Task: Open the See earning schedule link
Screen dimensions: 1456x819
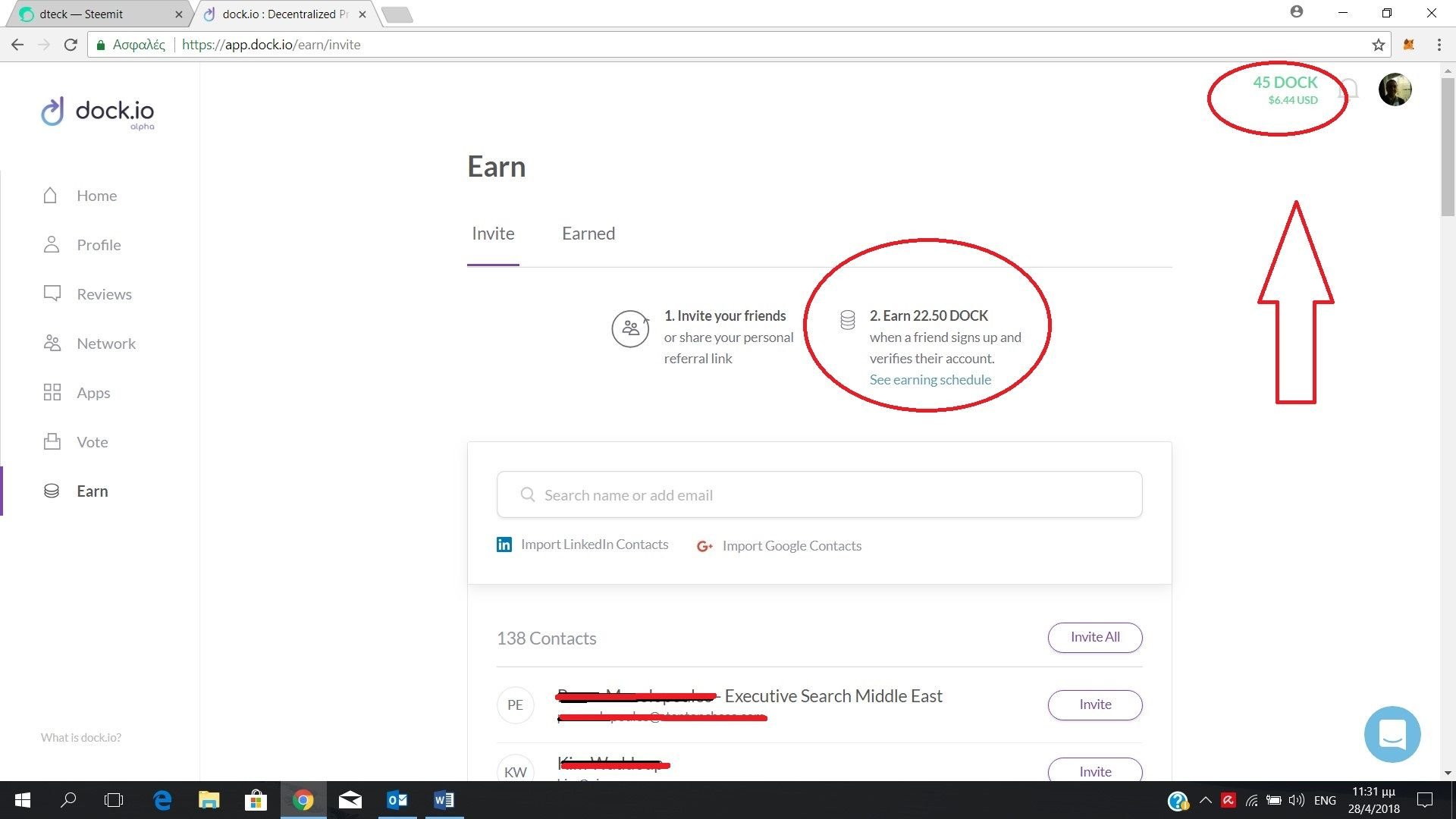Action: click(x=930, y=380)
